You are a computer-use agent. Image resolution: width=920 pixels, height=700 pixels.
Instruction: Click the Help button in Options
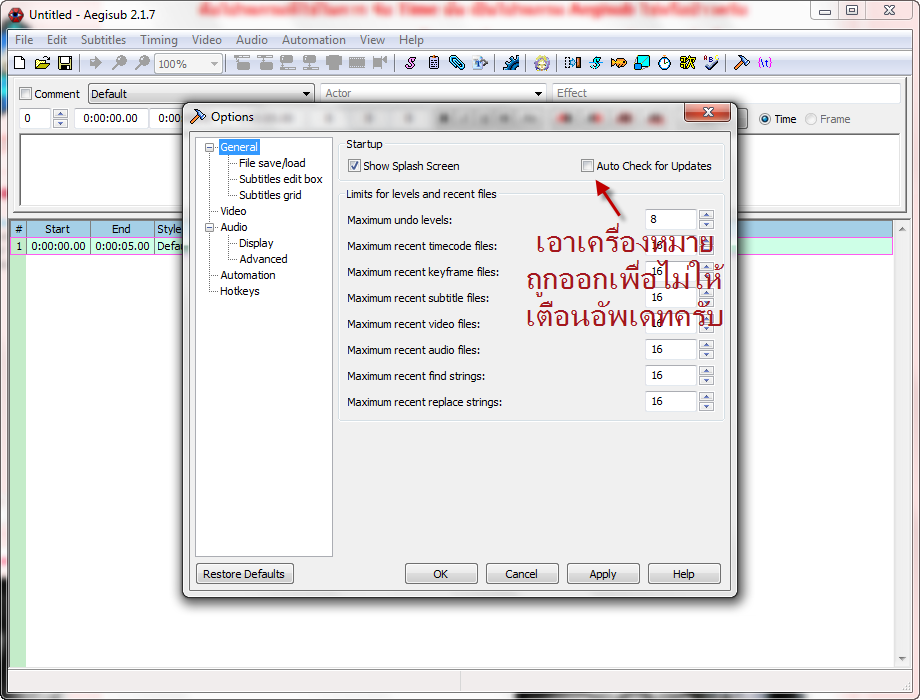pyautogui.click(x=684, y=574)
